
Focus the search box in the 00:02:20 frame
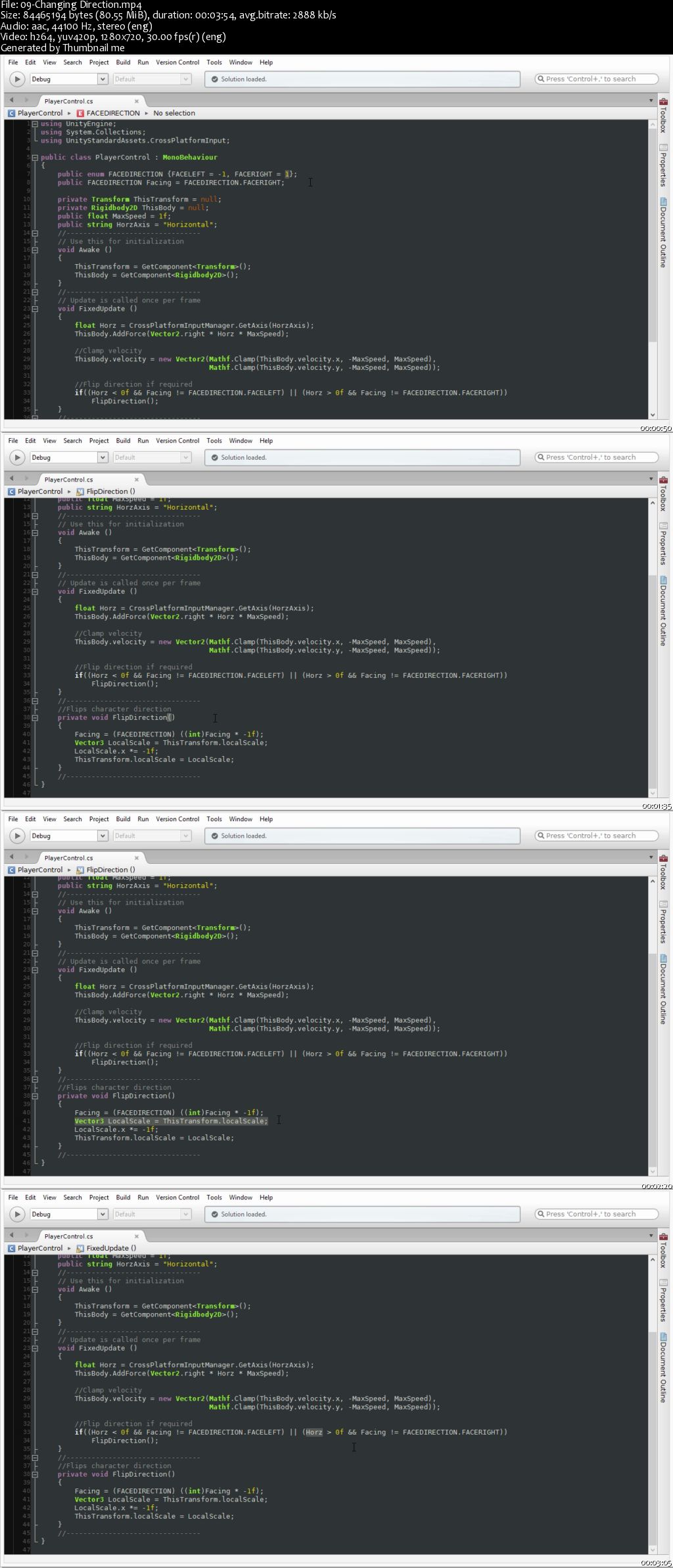pyautogui.click(x=596, y=836)
